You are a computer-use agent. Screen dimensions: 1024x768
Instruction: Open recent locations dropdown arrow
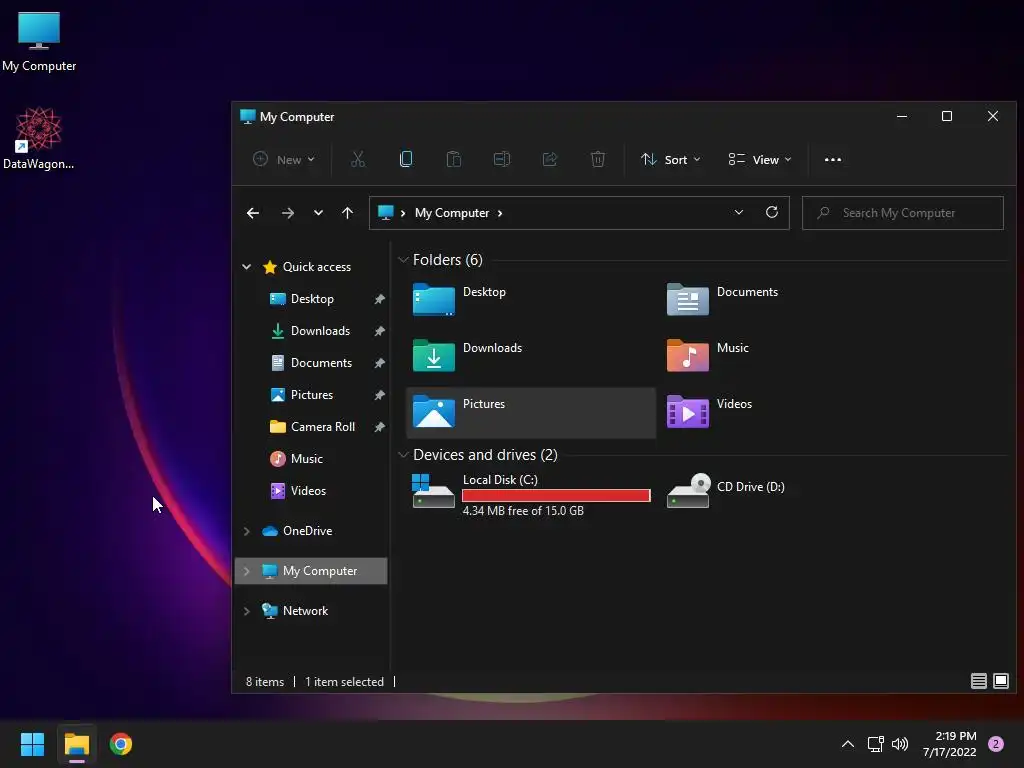(318, 213)
